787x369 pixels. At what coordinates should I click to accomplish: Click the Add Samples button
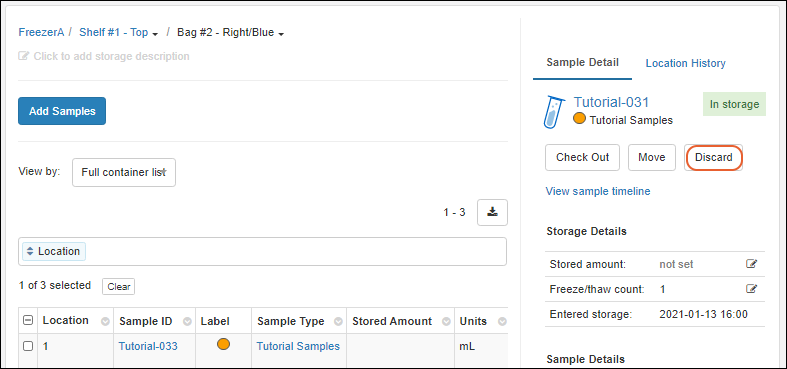(x=62, y=111)
